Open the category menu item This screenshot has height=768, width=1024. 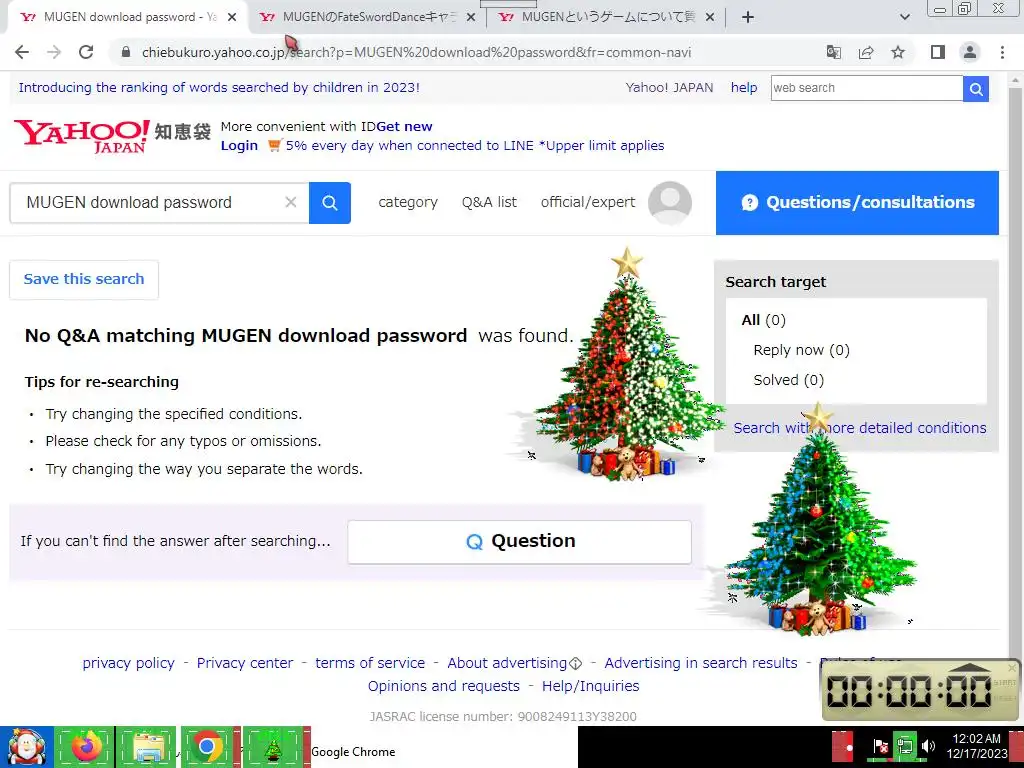(408, 202)
